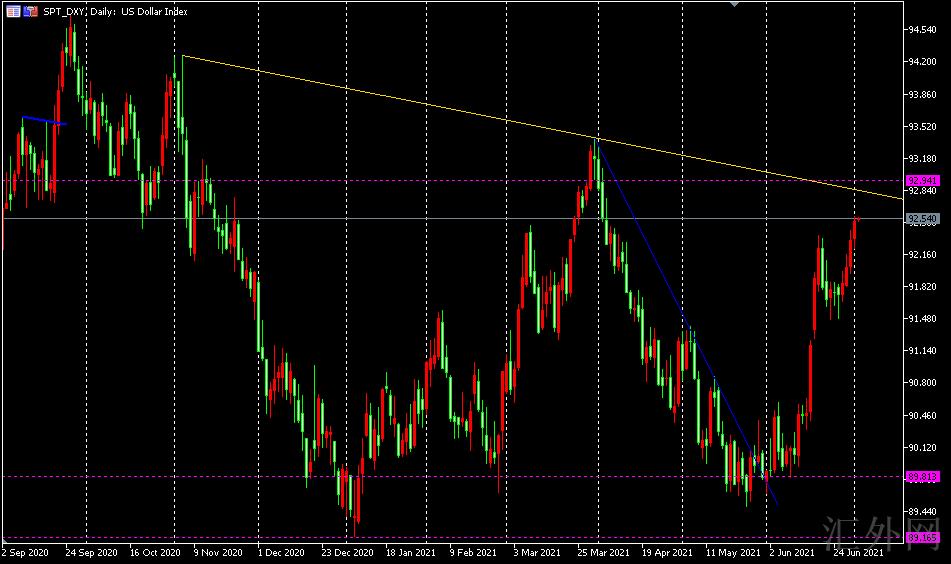The image size is (951, 564).
Task: Click the 16 Oct 2020 date label
Action: tap(155, 552)
